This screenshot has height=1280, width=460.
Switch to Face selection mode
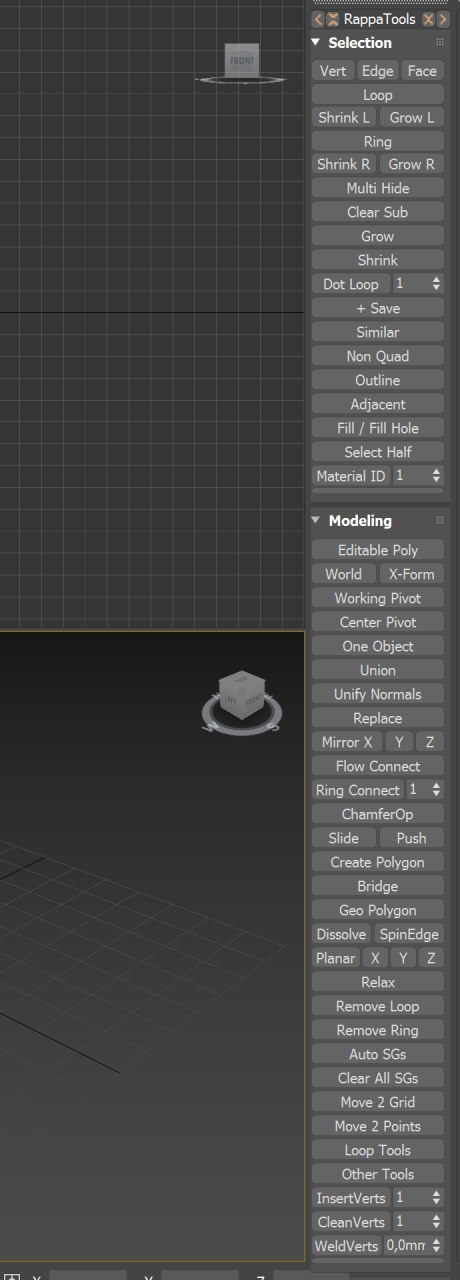[422, 71]
